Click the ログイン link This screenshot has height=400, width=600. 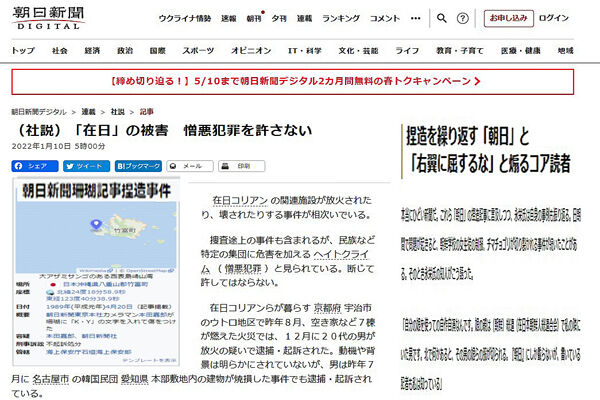tap(554, 18)
